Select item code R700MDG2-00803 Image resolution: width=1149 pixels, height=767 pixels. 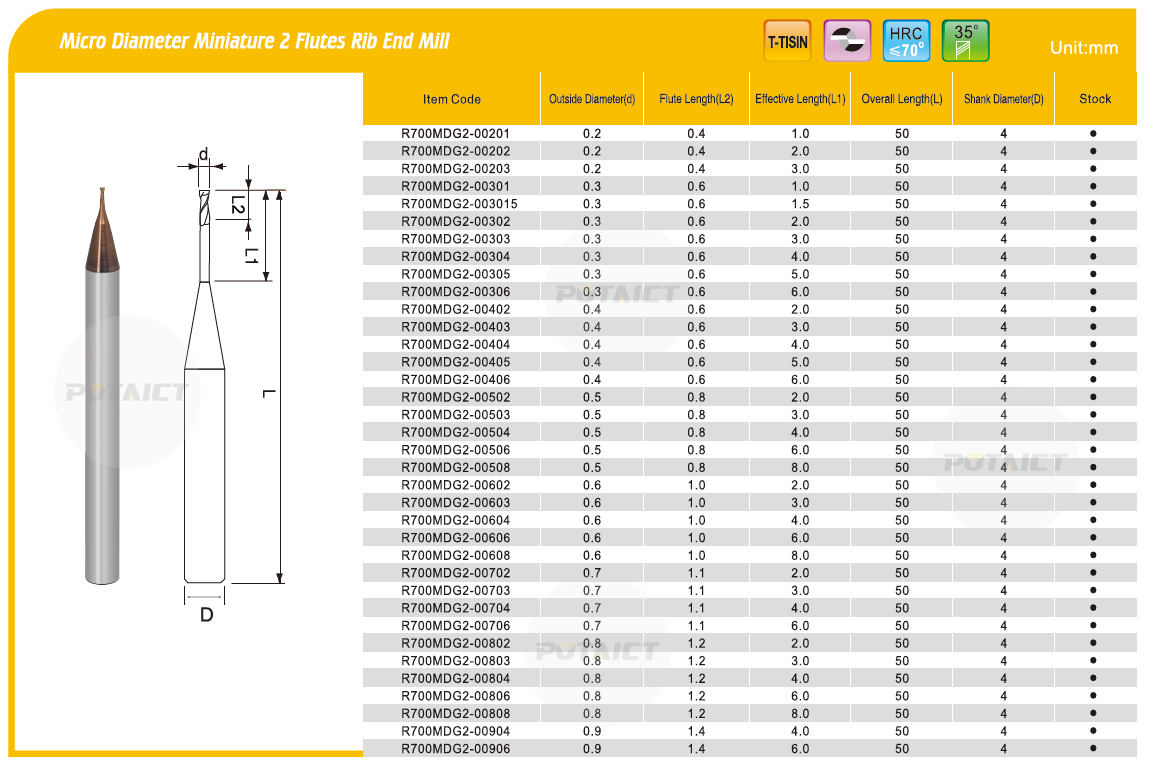click(x=455, y=661)
